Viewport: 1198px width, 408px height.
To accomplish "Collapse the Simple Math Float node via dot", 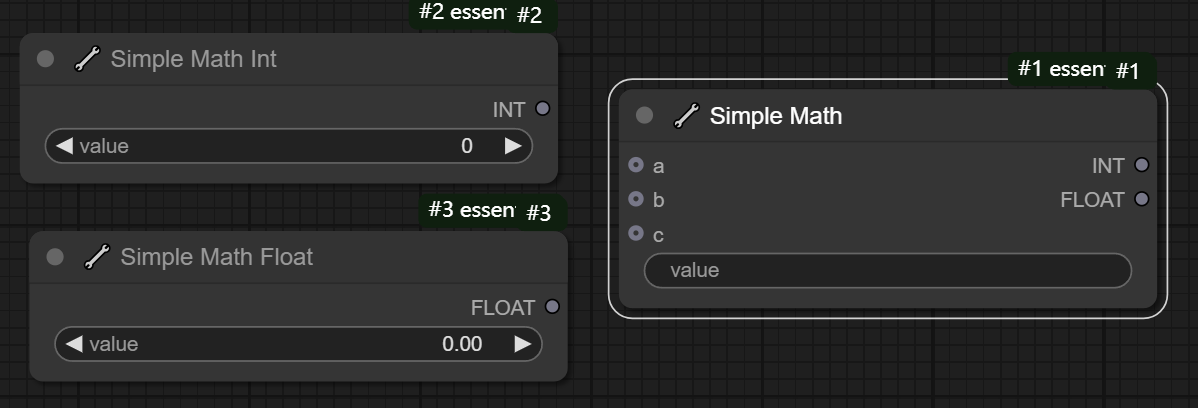I will point(55,257).
